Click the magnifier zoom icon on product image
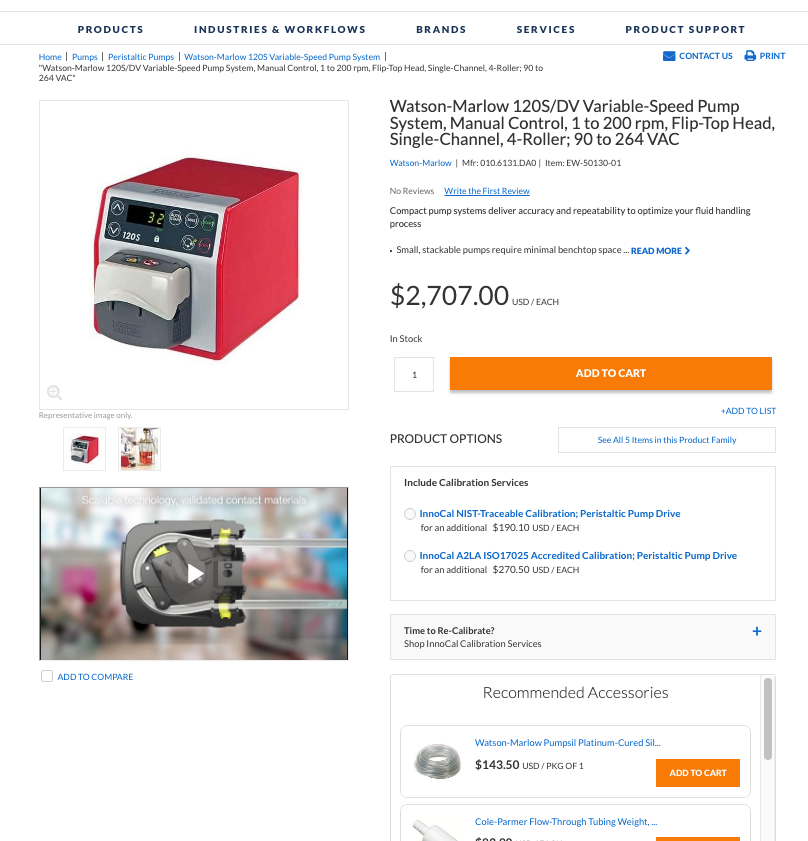 tap(54, 393)
